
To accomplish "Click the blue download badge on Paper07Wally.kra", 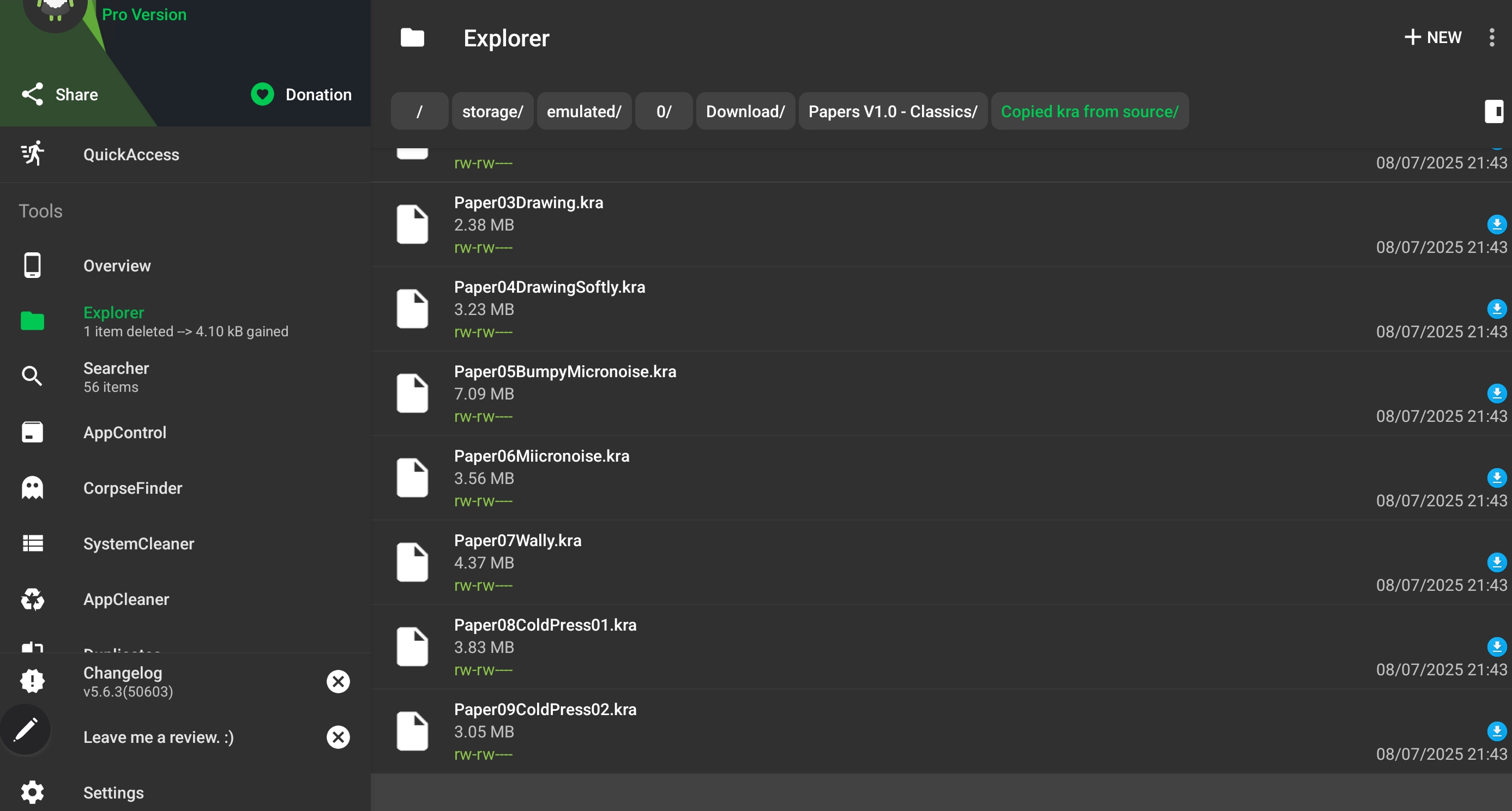I will click(1496, 562).
